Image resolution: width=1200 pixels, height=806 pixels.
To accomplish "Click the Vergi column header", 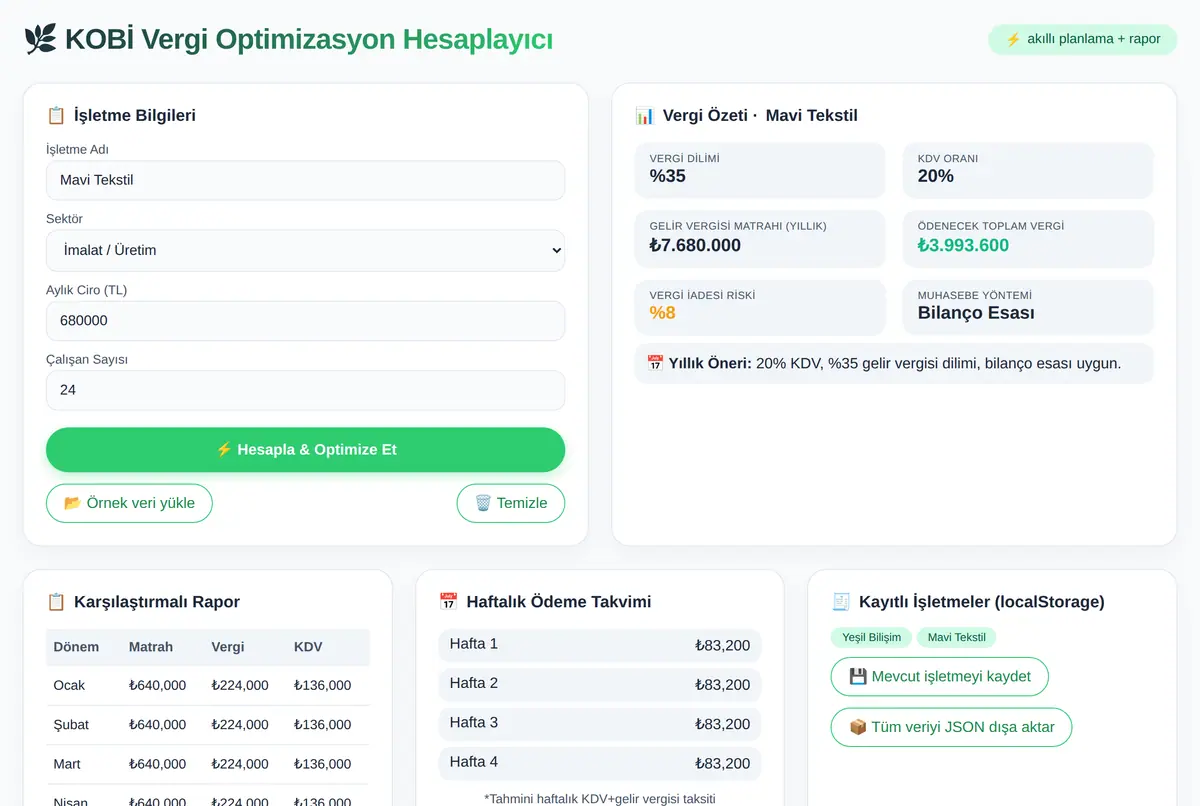I will tap(229, 647).
